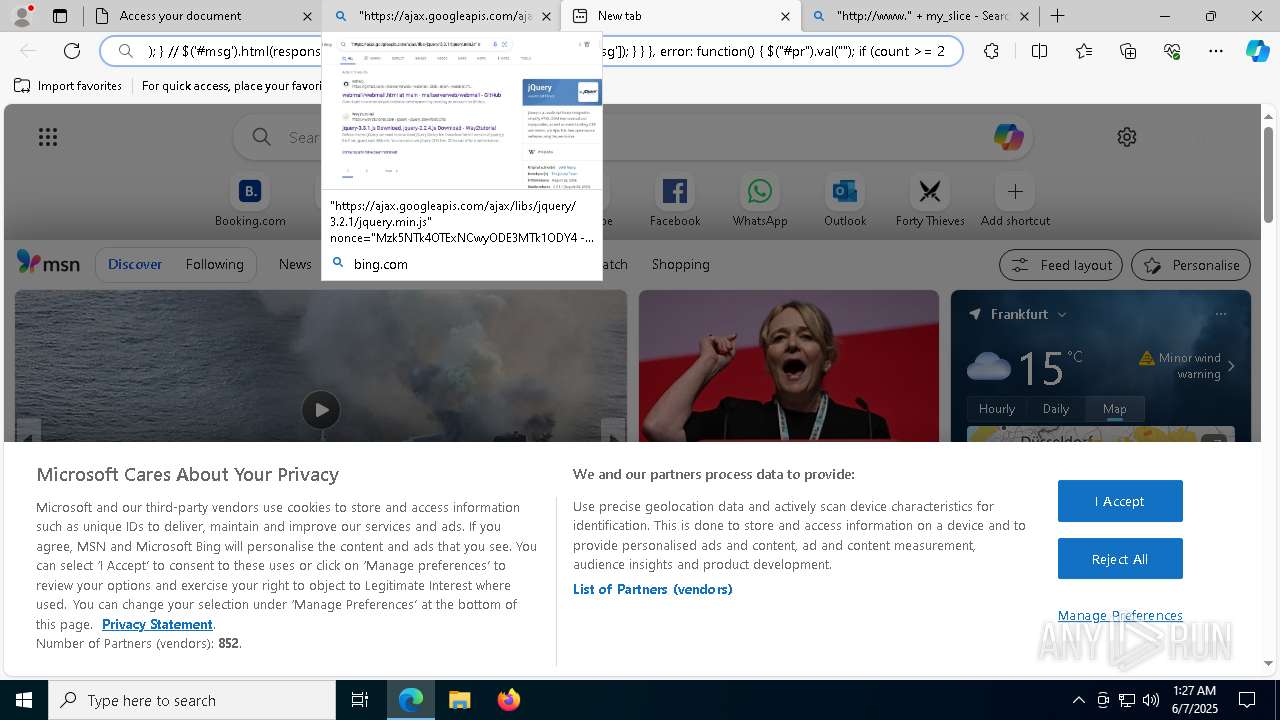Click the Personalise button
The width and height of the screenshot is (1280, 720).
point(1191,265)
